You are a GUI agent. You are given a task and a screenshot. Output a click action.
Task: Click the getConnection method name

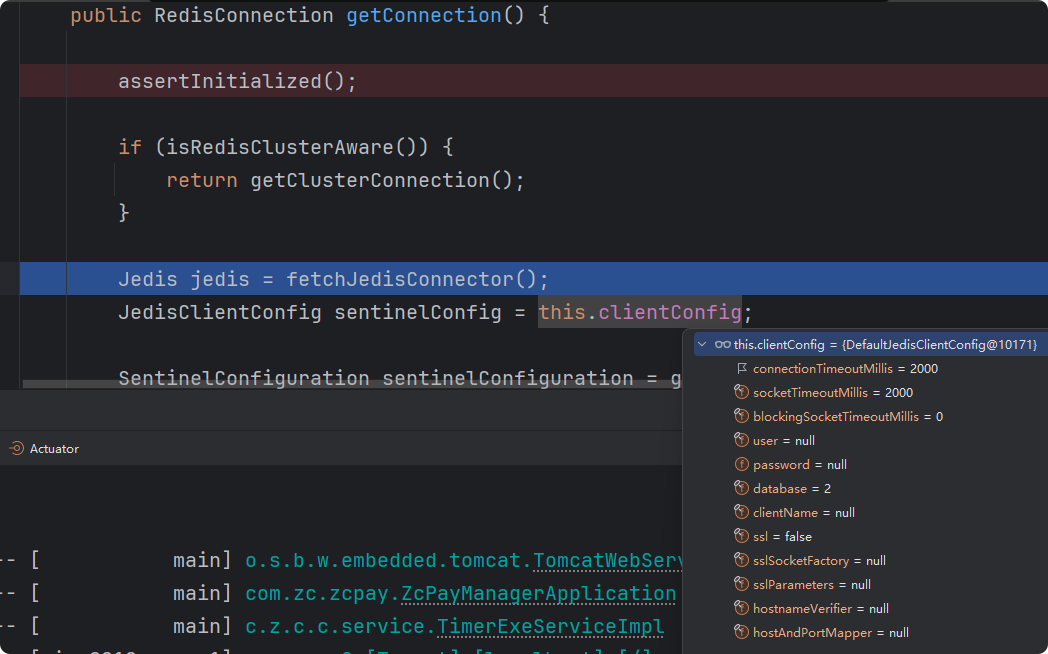click(x=424, y=15)
